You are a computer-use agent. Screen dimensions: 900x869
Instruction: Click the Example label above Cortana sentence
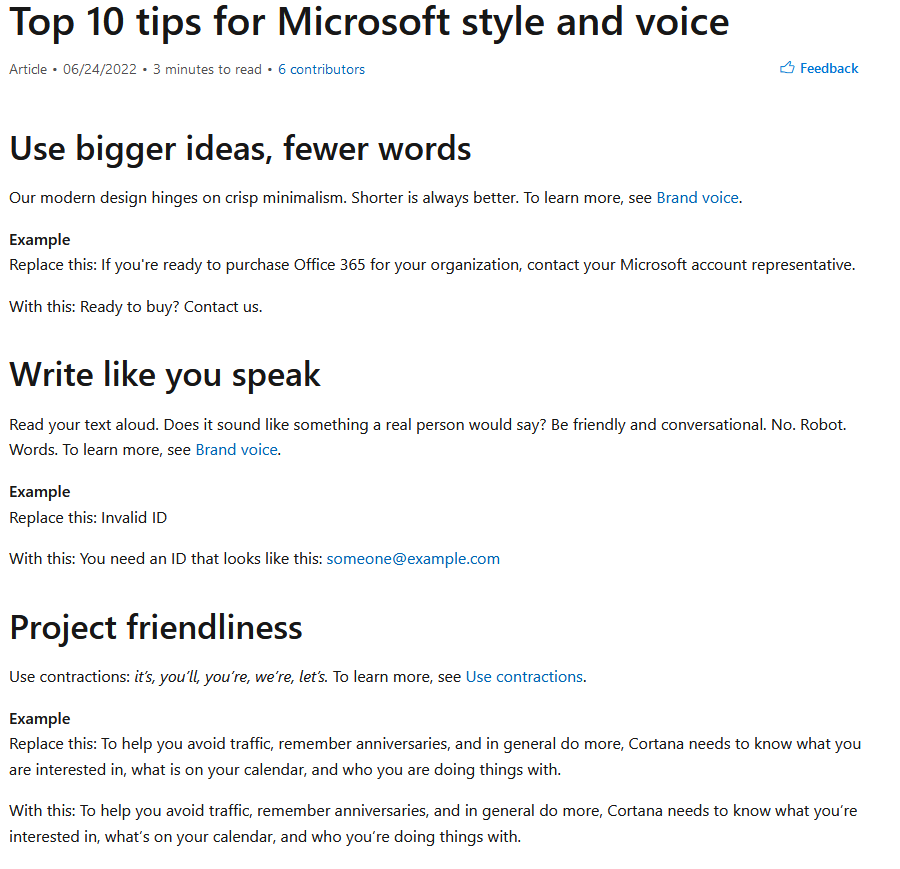click(x=40, y=719)
